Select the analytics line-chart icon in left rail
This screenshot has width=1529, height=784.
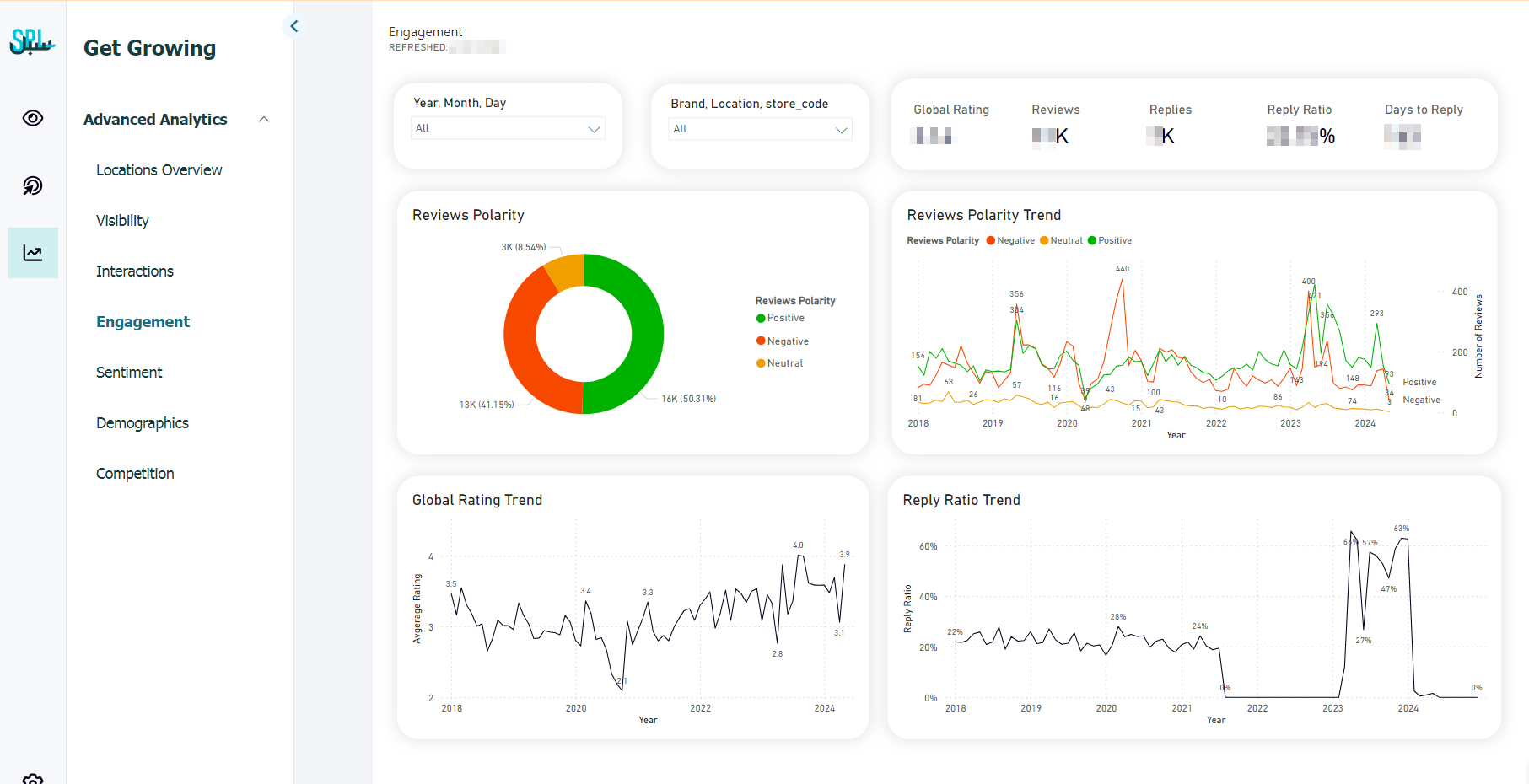(x=33, y=253)
